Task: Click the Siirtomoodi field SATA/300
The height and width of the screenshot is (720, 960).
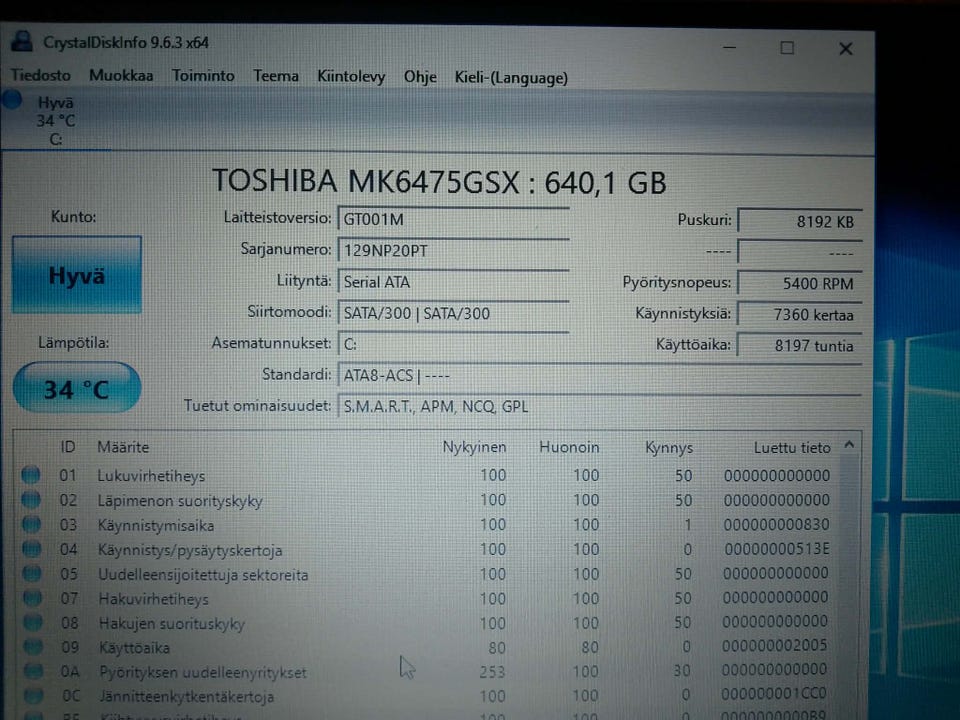Action: click(x=453, y=313)
